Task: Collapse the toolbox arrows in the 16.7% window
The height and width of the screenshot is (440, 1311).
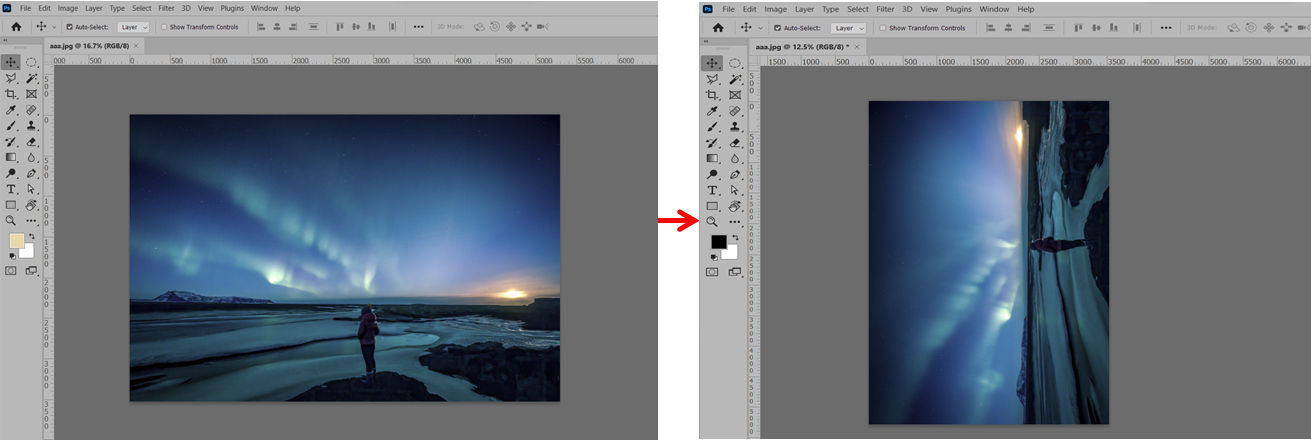Action: 5,40
